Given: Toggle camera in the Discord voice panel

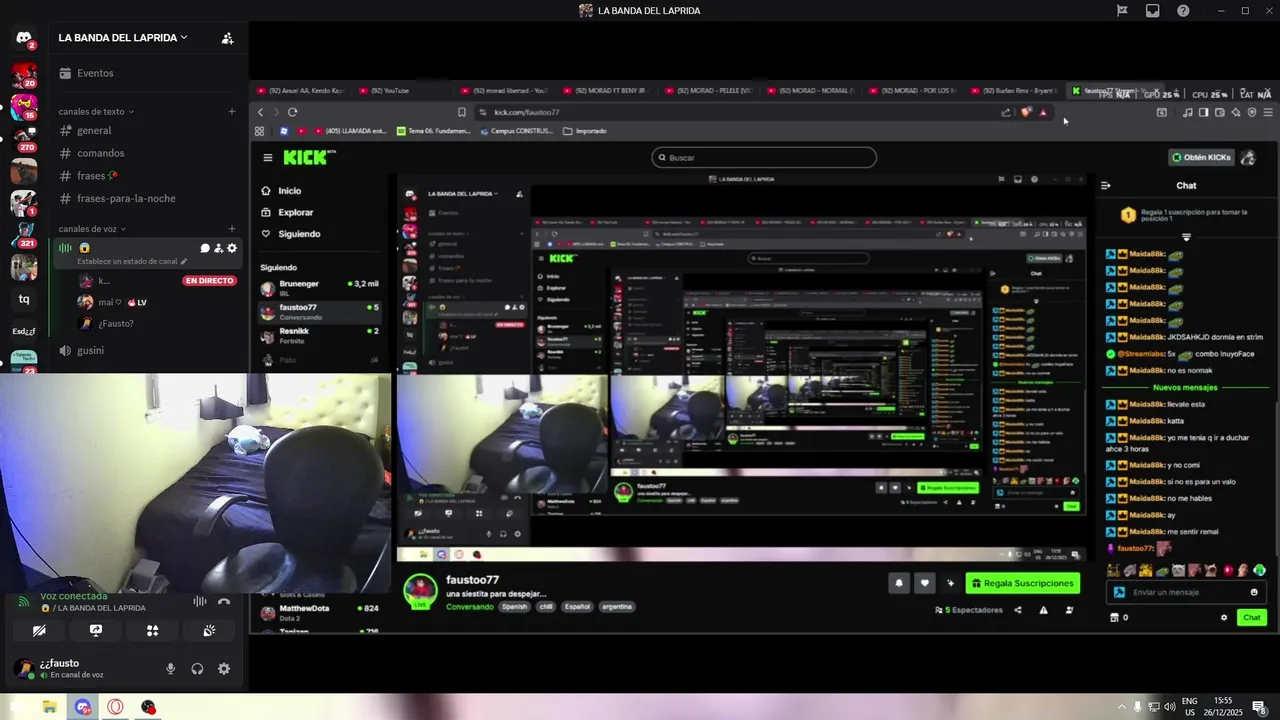Looking at the screenshot, I should tap(39, 631).
